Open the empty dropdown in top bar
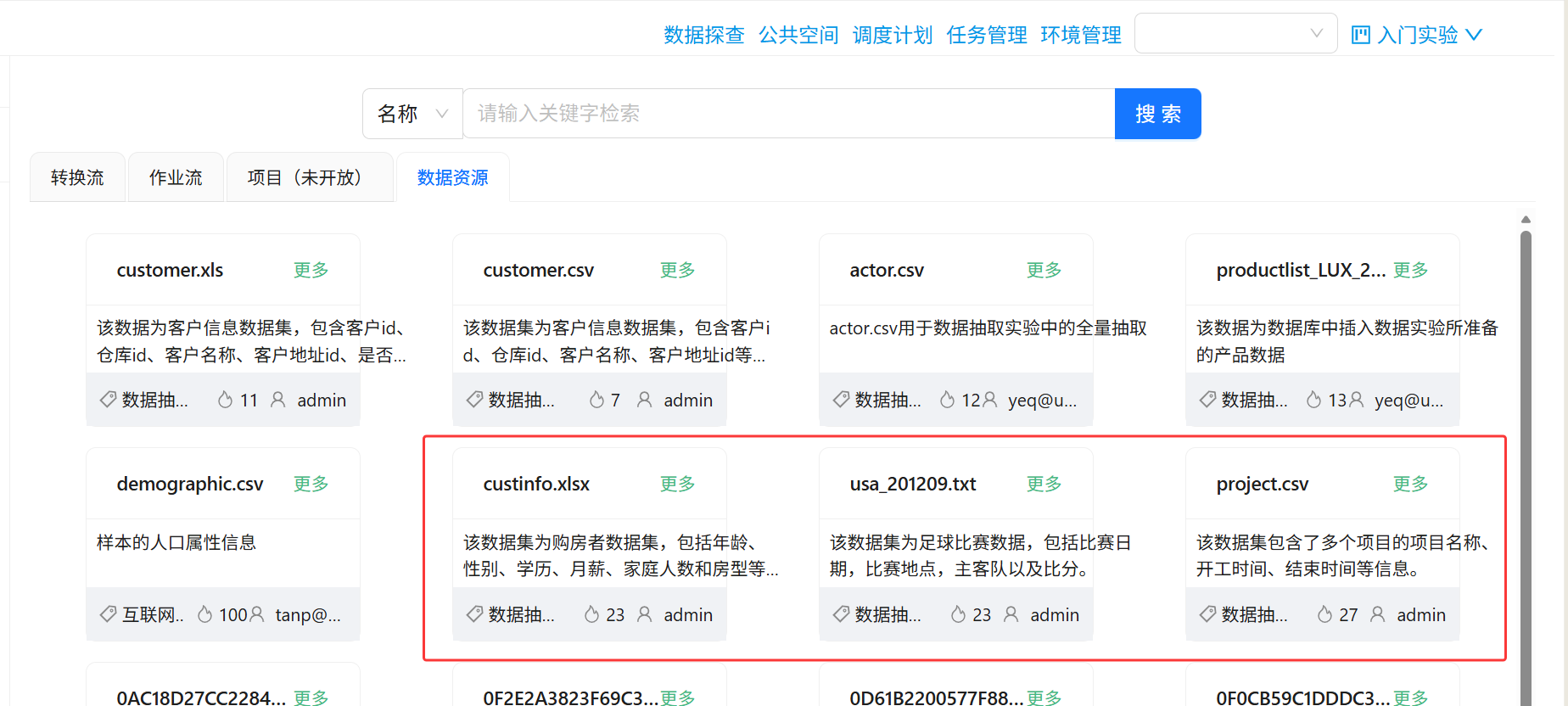 pyautogui.click(x=1235, y=34)
